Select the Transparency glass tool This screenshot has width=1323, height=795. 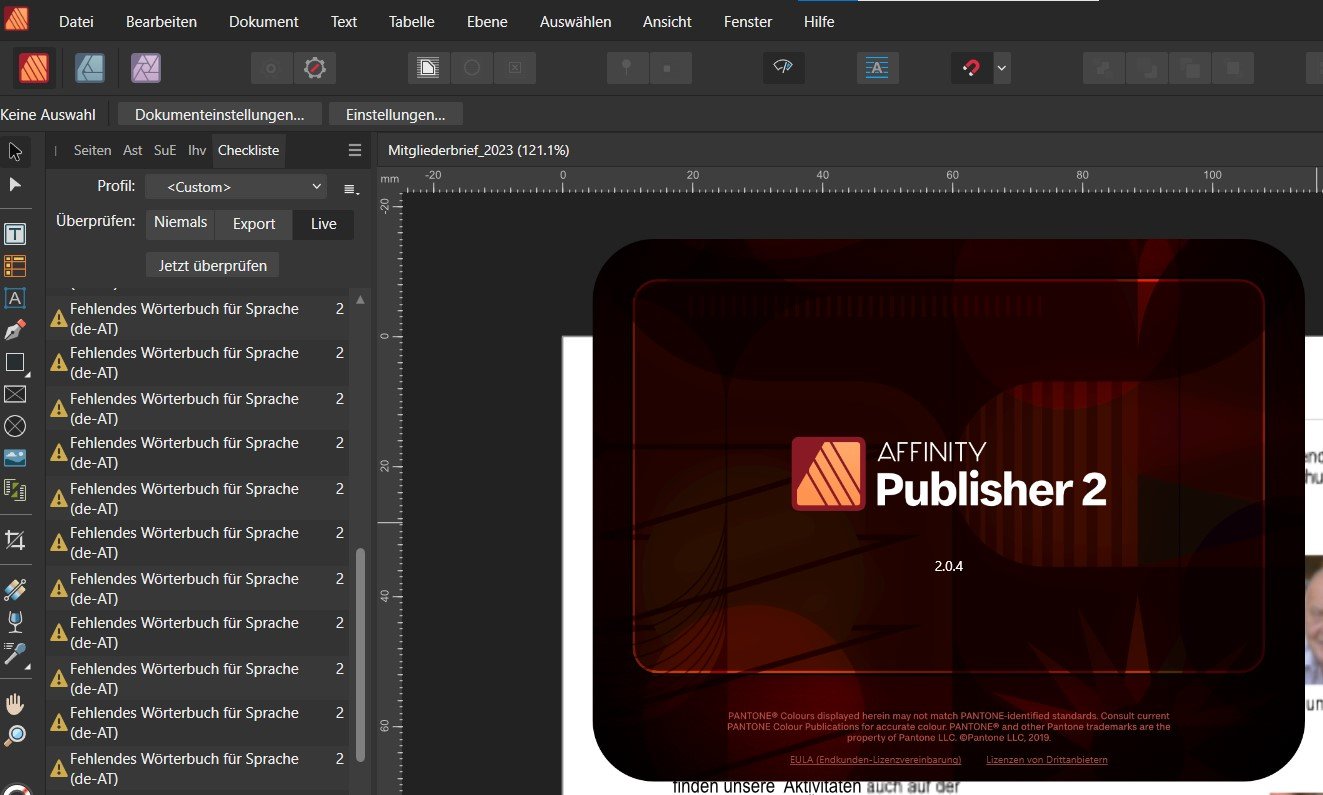pos(15,622)
